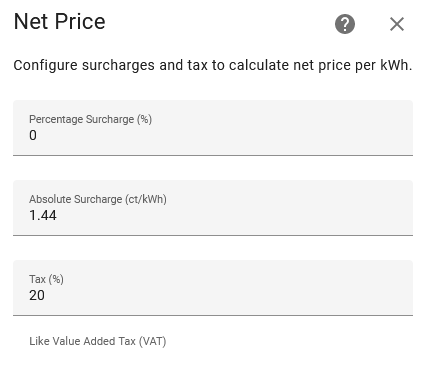Click the Tax (%) label text

(46, 279)
